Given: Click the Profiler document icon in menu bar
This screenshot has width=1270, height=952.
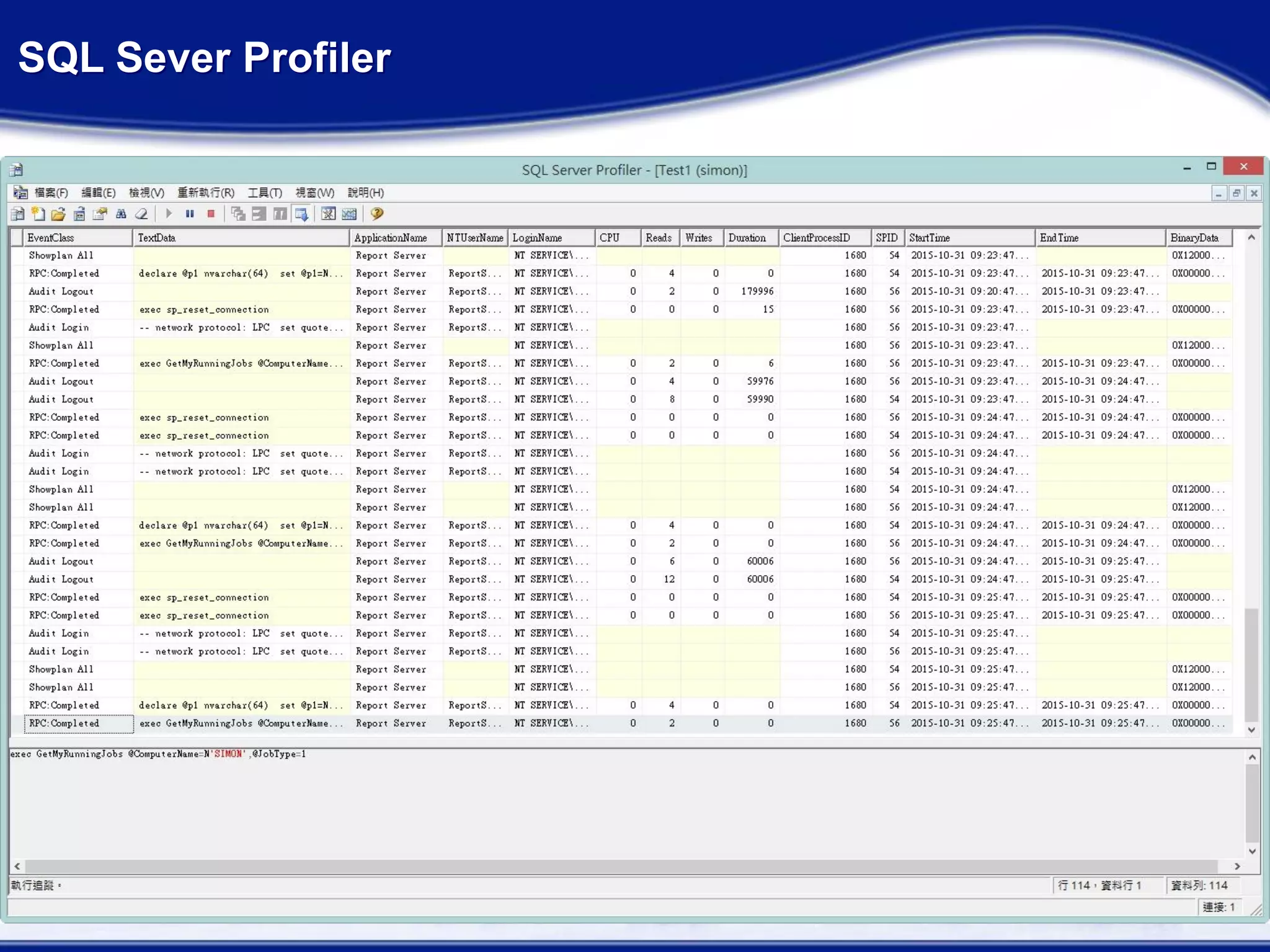Looking at the screenshot, I should click(x=20, y=193).
